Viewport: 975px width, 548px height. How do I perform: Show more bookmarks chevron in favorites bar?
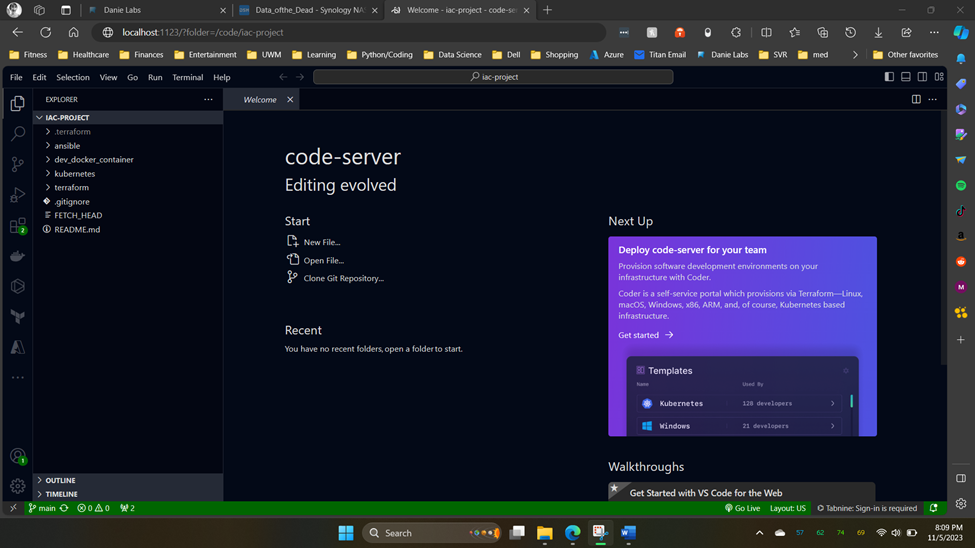coord(855,55)
